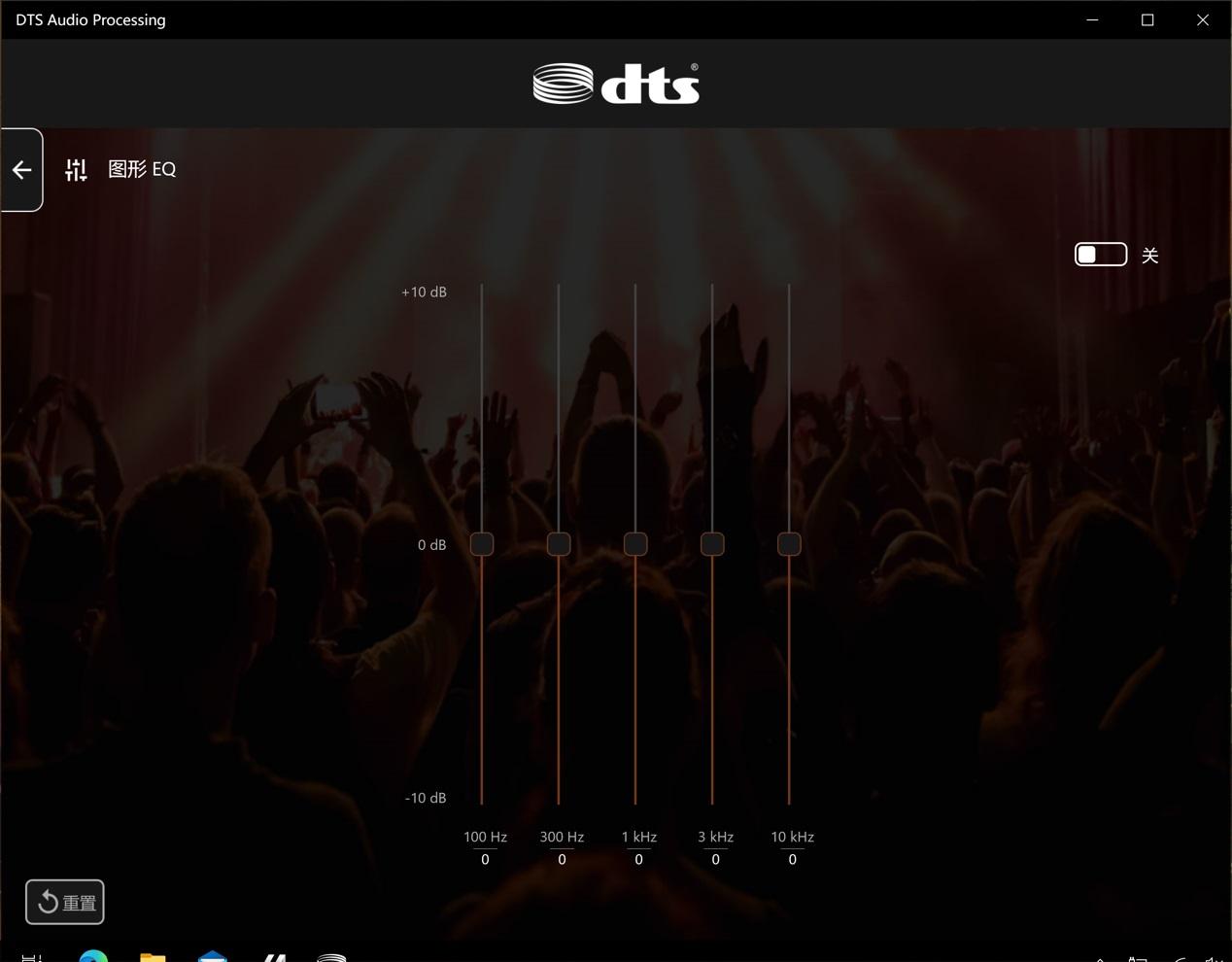Click the "图形 EQ" page title
1232x962 pixels.
[x=142, y=169]
